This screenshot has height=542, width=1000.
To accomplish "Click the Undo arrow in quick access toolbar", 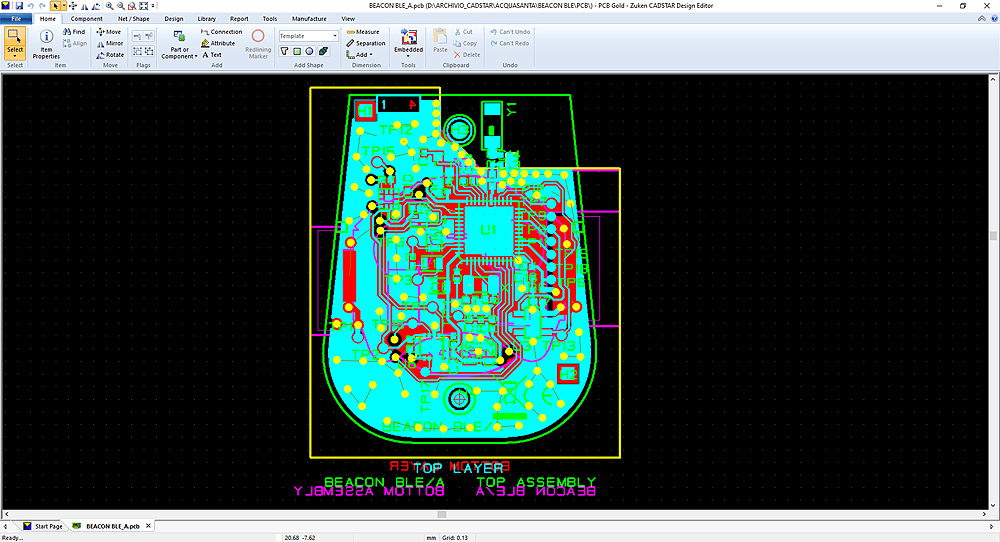I will [x=31, y=6].
